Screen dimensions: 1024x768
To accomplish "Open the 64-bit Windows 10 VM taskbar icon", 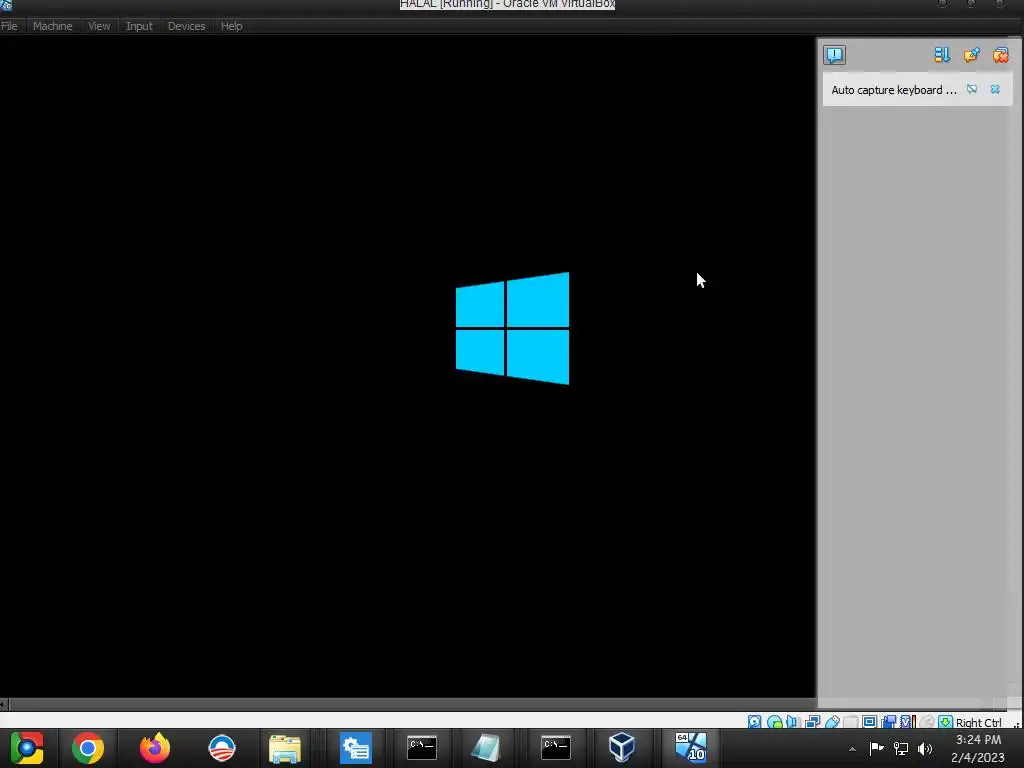I will point(691,748).
